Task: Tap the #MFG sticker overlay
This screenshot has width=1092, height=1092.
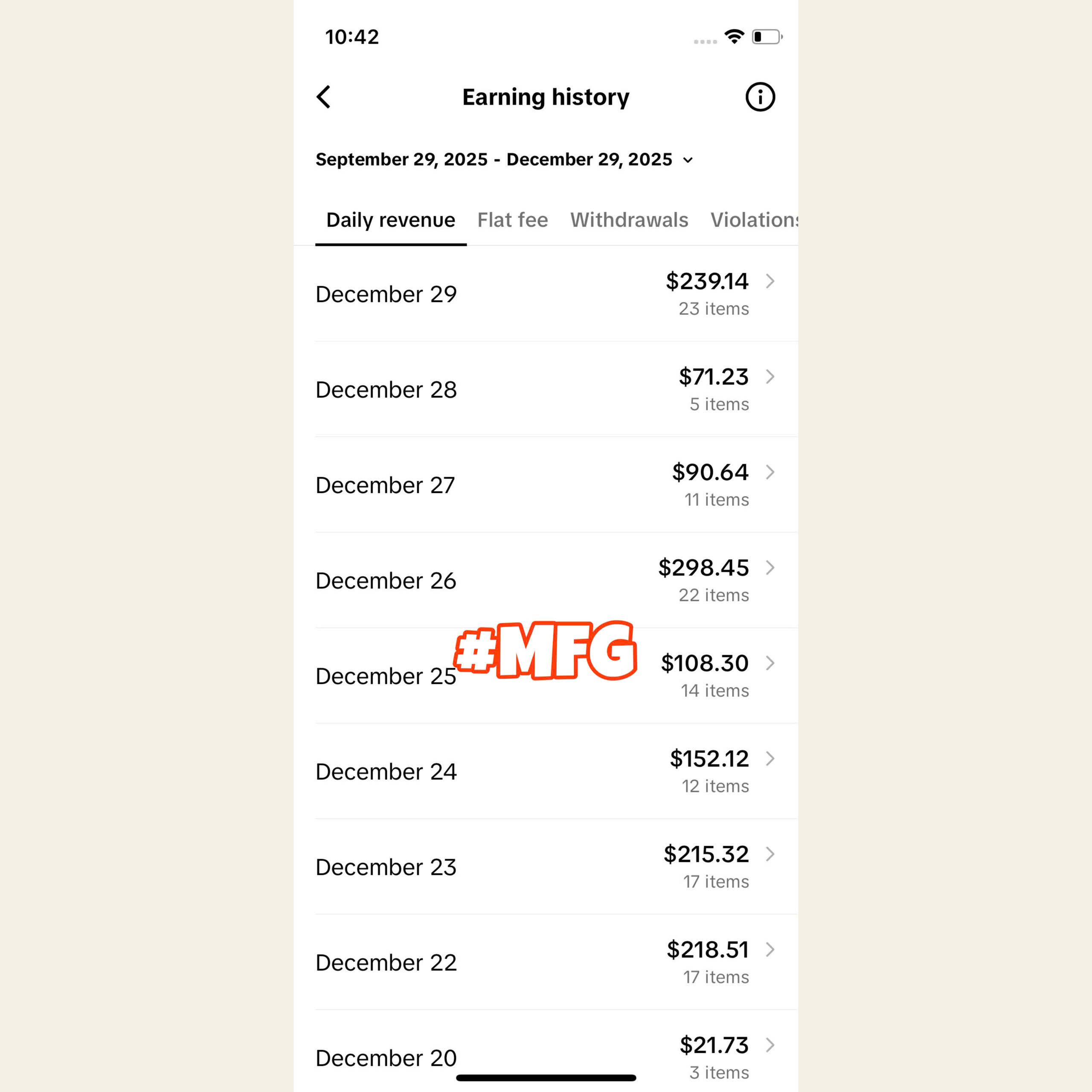Action: coord(546,650)
